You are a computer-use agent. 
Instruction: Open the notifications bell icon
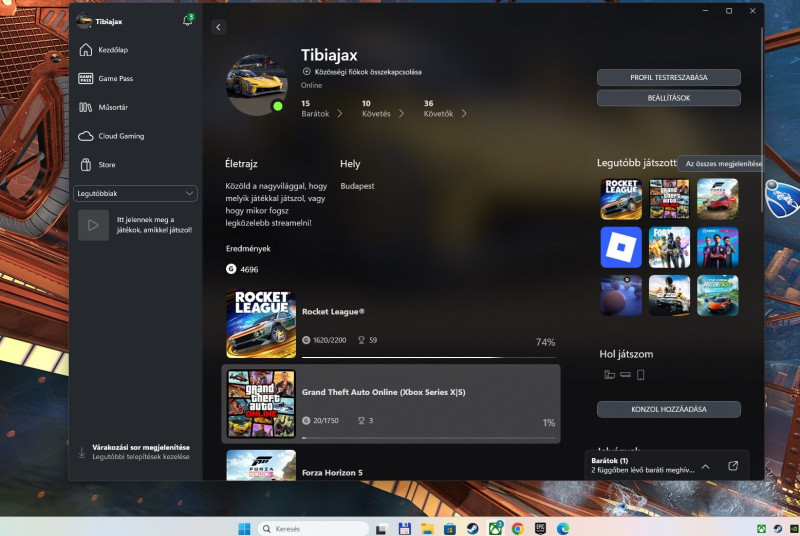(x=188, y=20)
